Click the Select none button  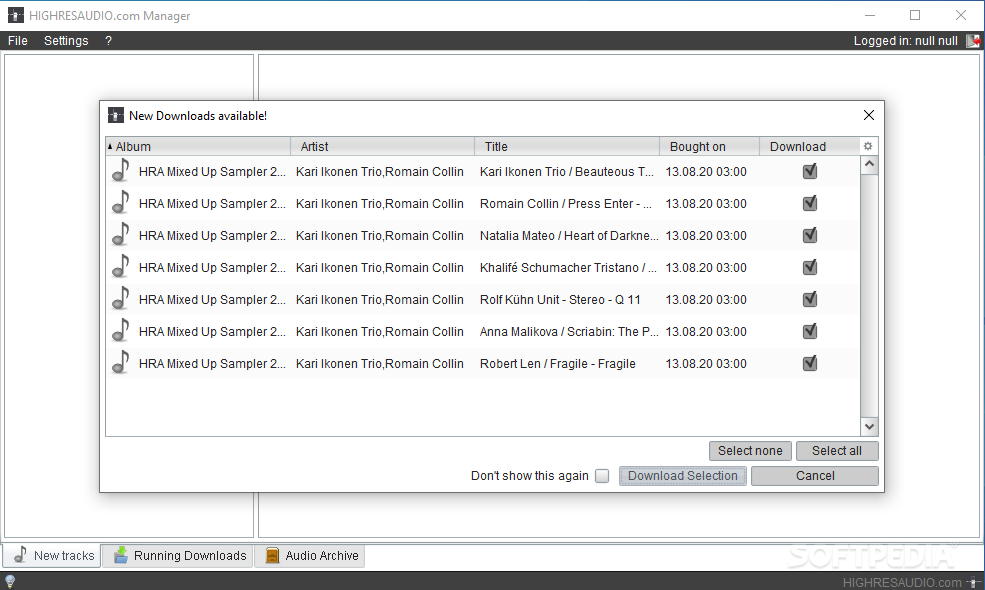pos(750,451)
